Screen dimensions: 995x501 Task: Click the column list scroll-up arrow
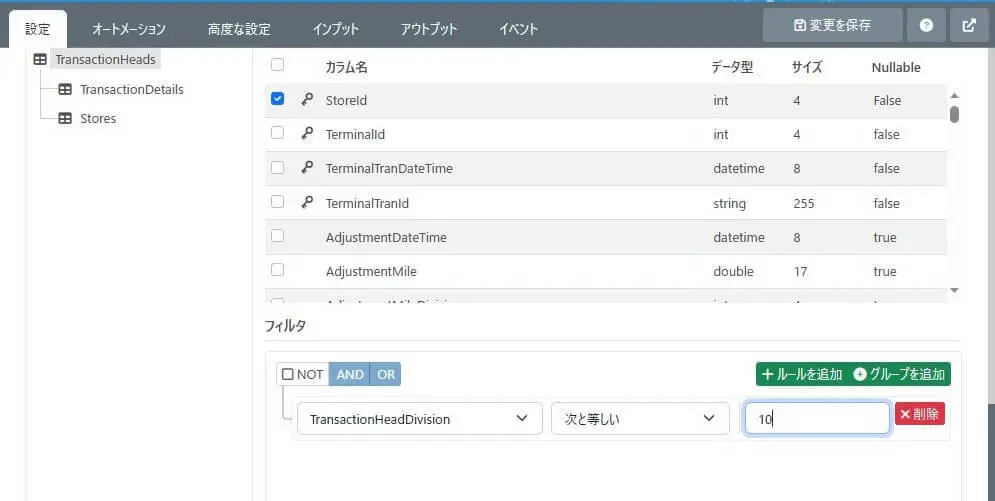(x=954, y=95)
